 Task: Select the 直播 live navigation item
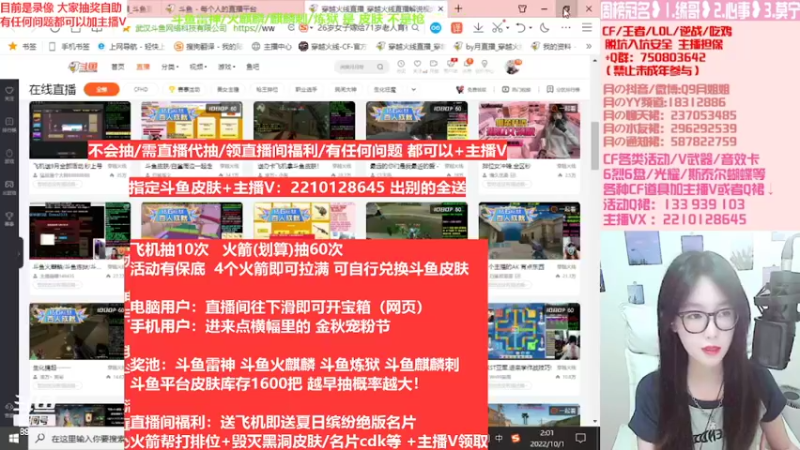(143, 67)
